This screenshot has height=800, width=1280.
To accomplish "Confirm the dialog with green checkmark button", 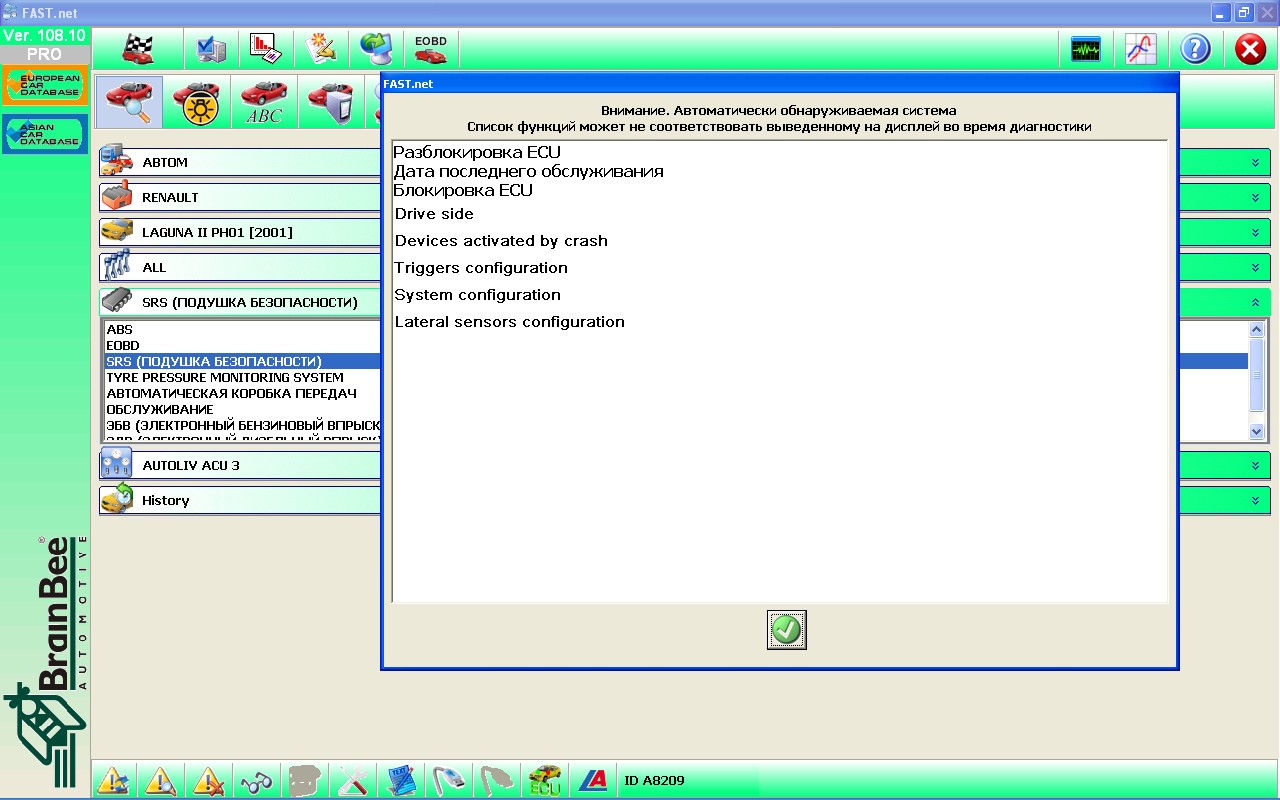I will (x=787, y=630).
